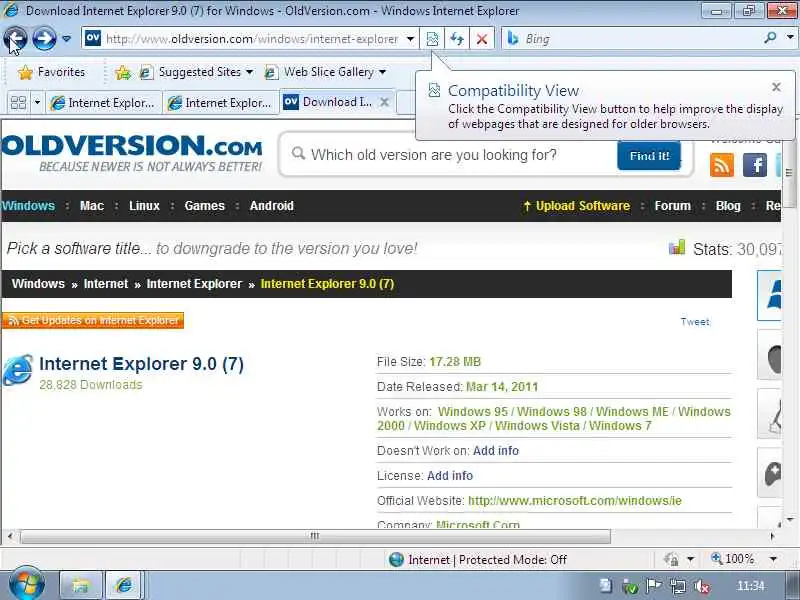Open a new blank tab

coord(406,103)
